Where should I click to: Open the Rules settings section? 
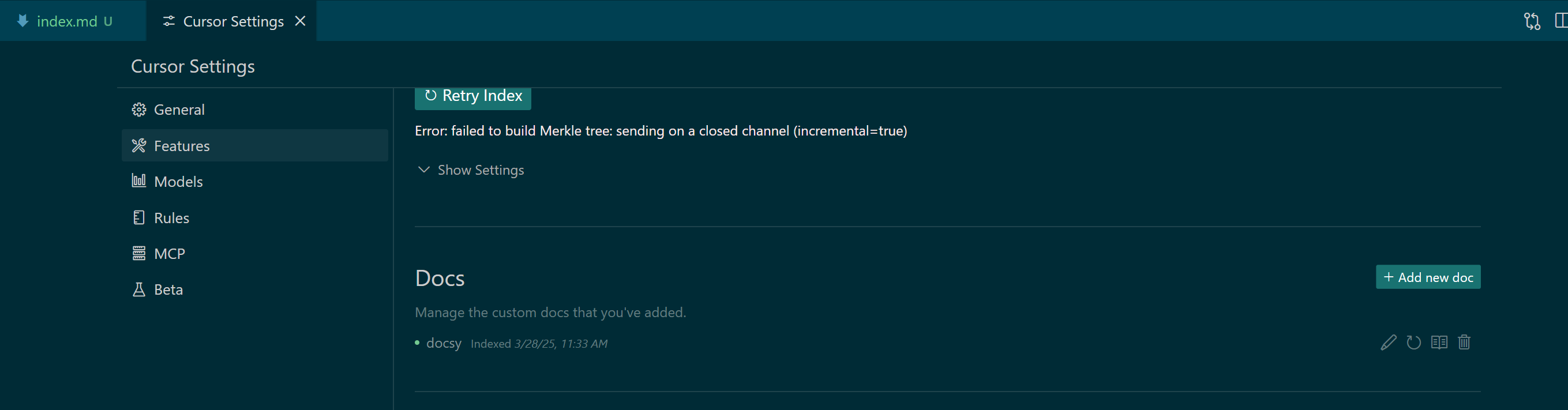[255, 218]
